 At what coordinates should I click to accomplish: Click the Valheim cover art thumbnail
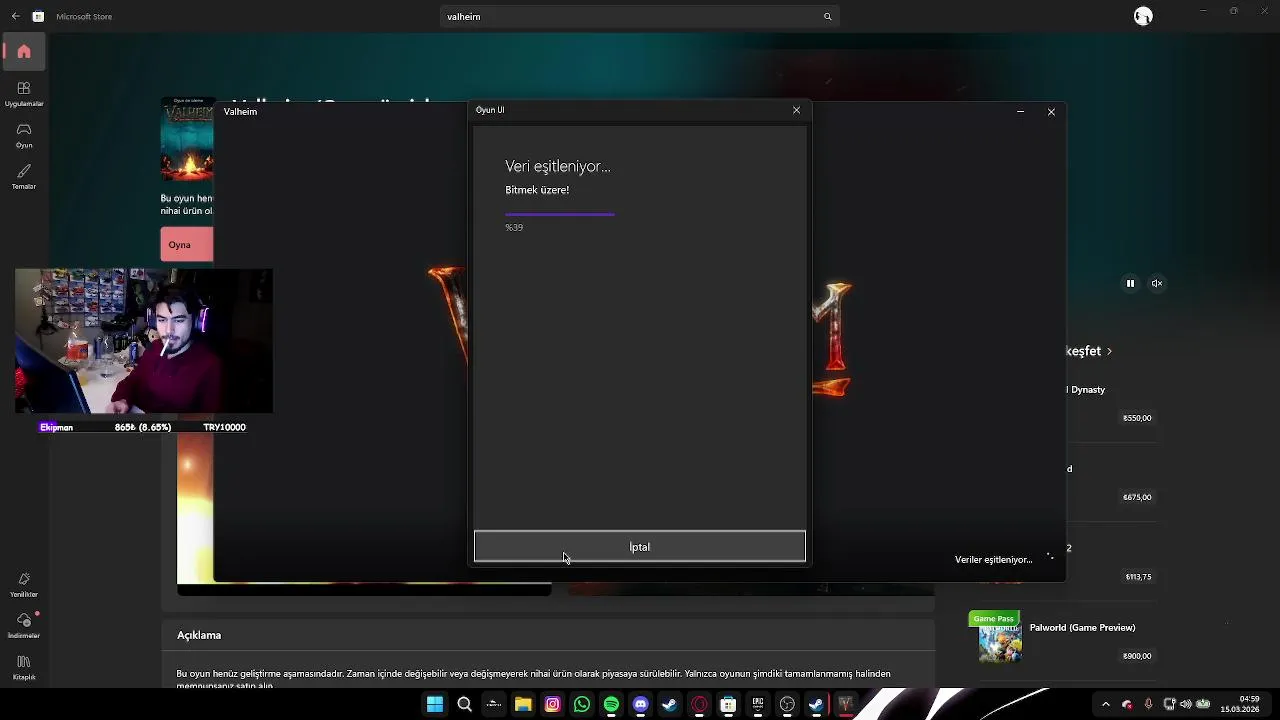click(x=187, y=139)
